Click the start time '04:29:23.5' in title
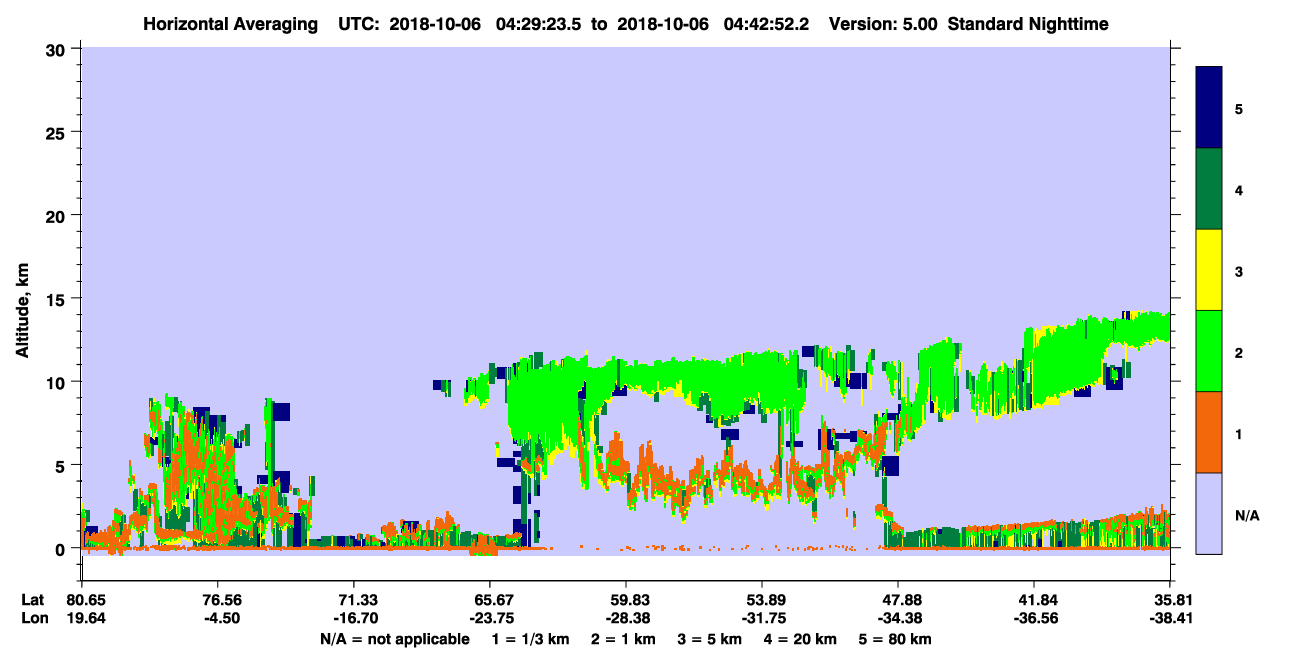 538,24
